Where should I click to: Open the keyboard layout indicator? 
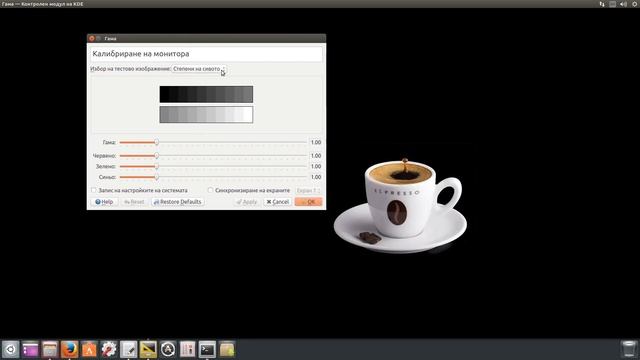click(x=613, y=4)
